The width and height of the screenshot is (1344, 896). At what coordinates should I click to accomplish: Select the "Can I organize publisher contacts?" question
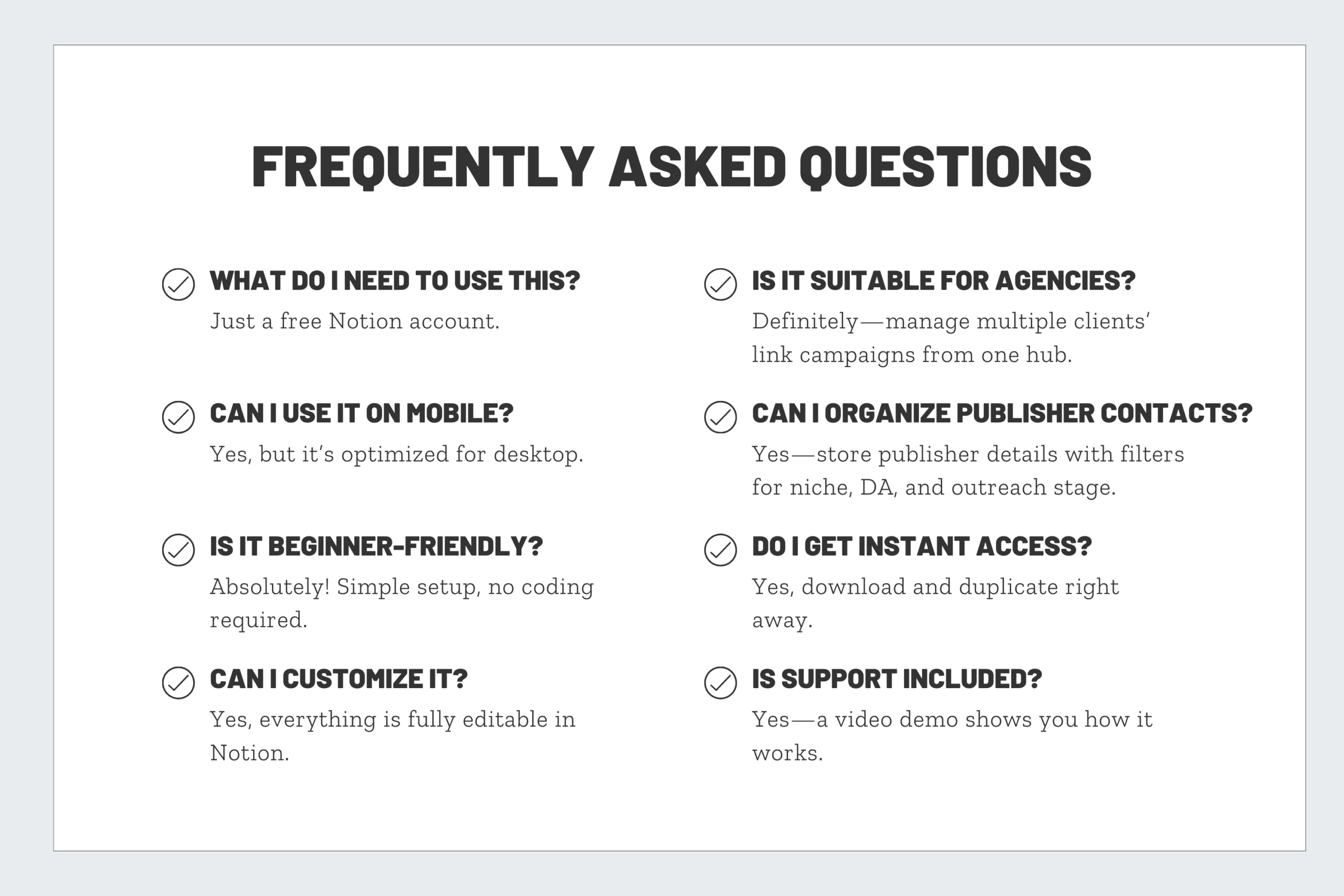point(1001,413)
